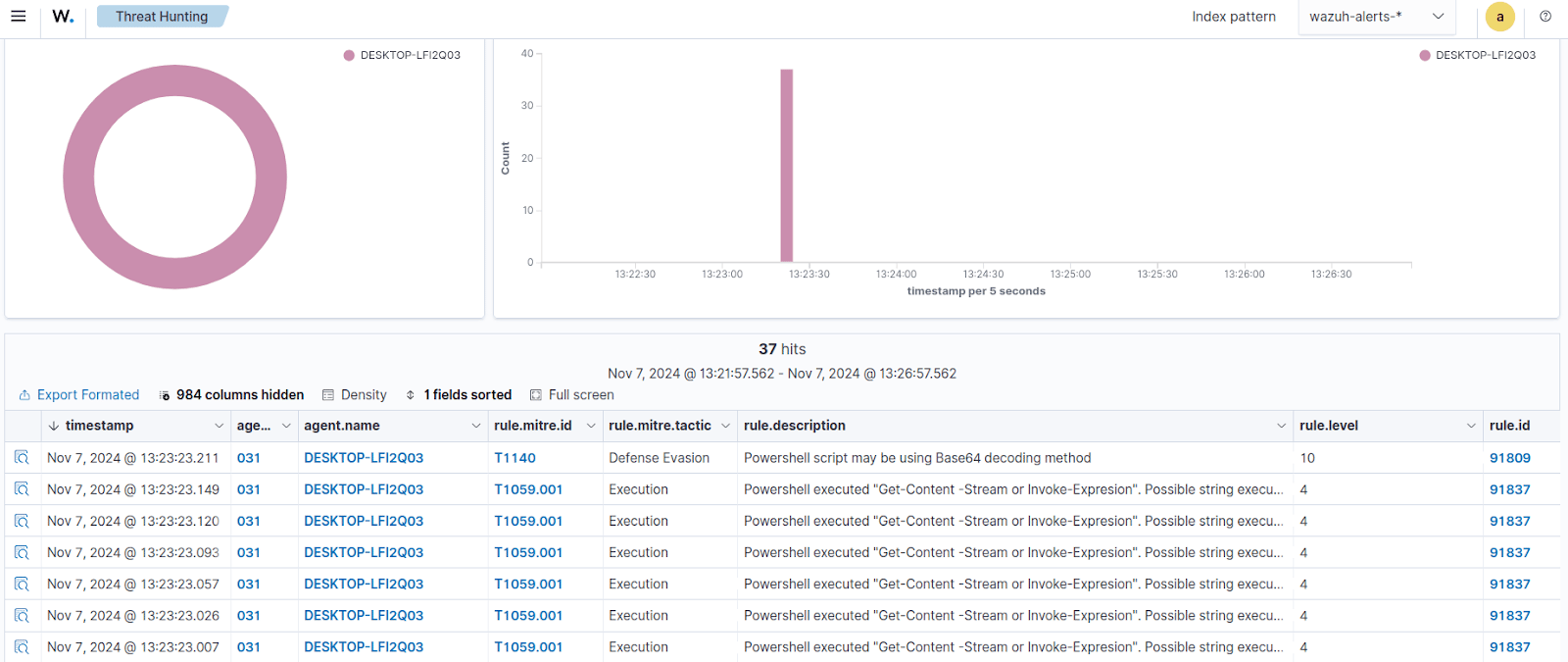The height and width of the screenshot is (662, 1568).
Task: Click the pink histogram bar at 13:23:20
Action: tap(786, 165)
